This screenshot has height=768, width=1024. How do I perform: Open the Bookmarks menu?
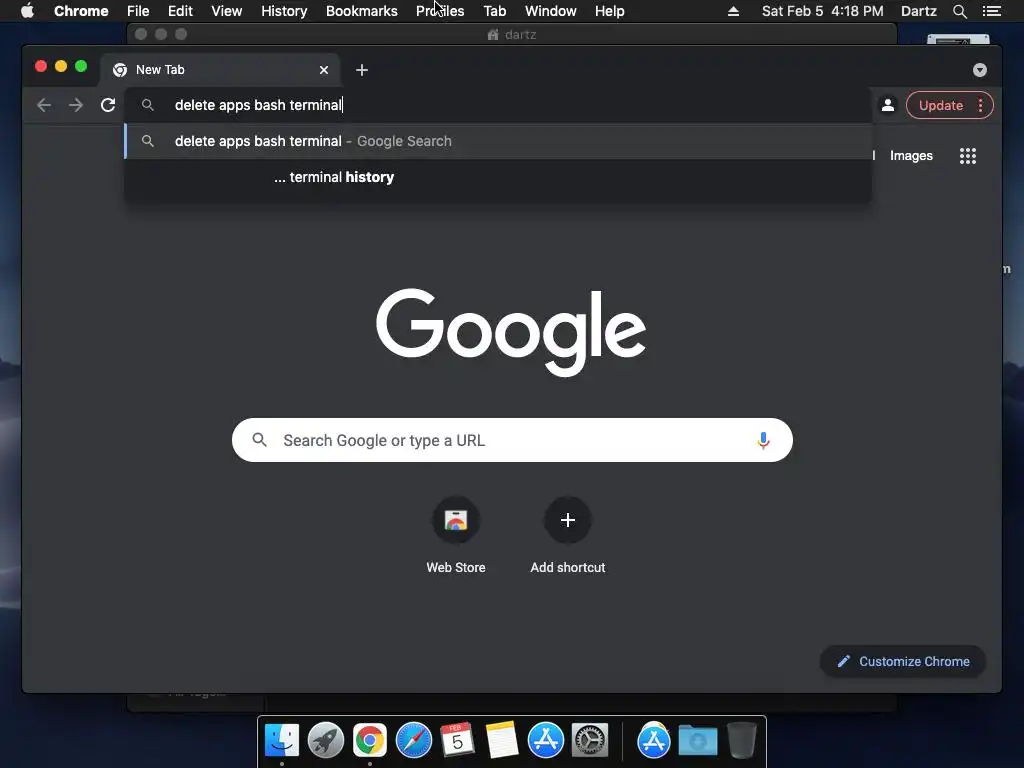(x=362, y=11)
